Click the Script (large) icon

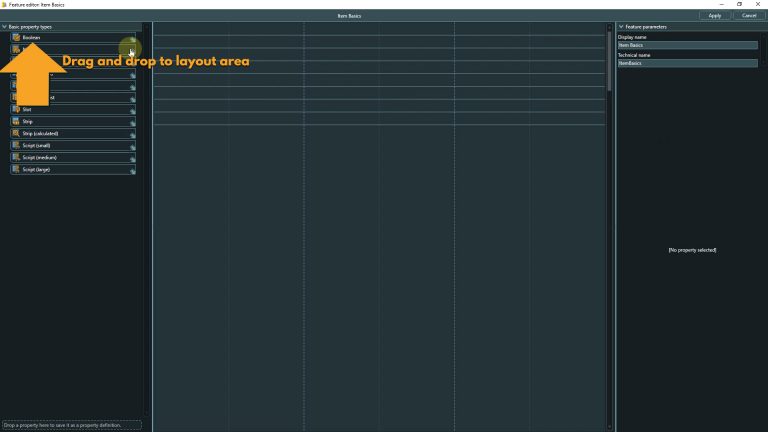pyautogui.click(x=16, y=169)
